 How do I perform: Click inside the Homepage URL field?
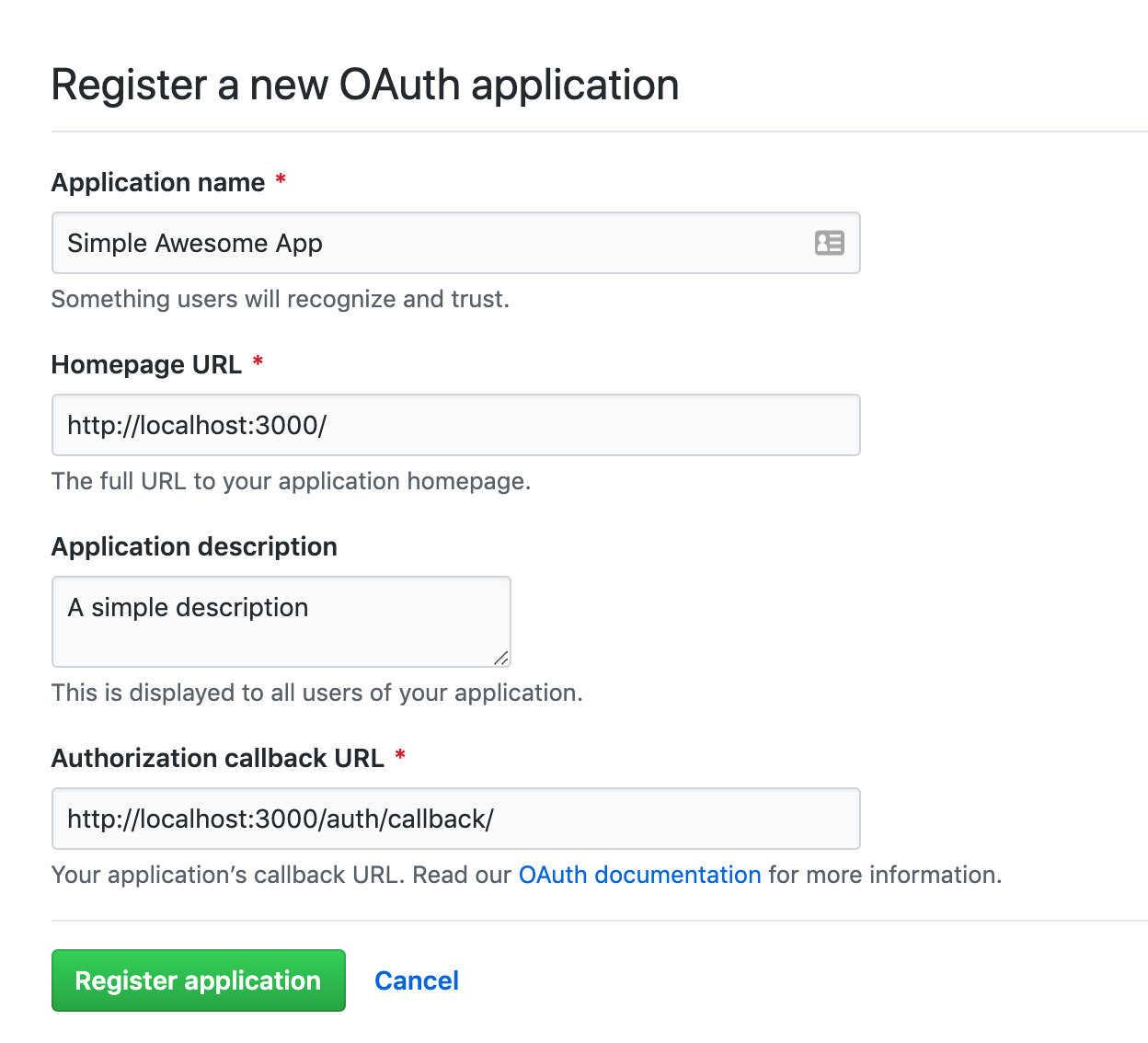(456, 425)
